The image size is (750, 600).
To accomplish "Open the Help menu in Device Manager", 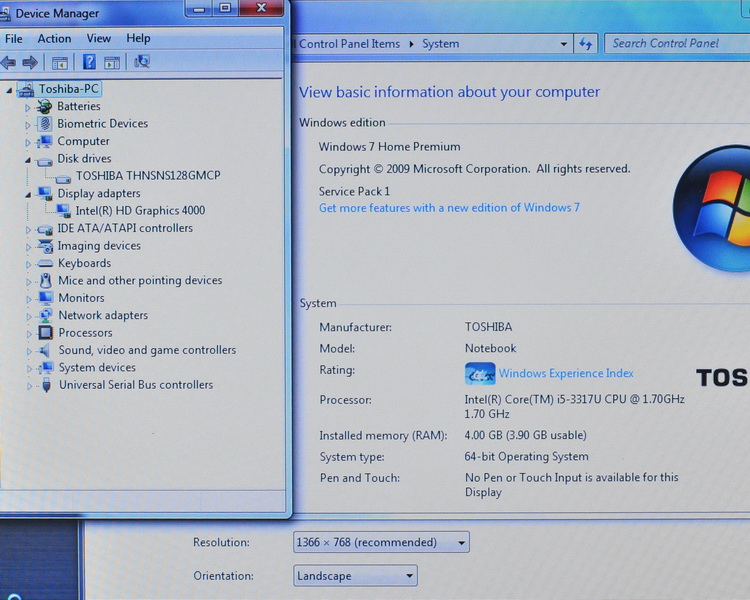I will coord(138,38).
